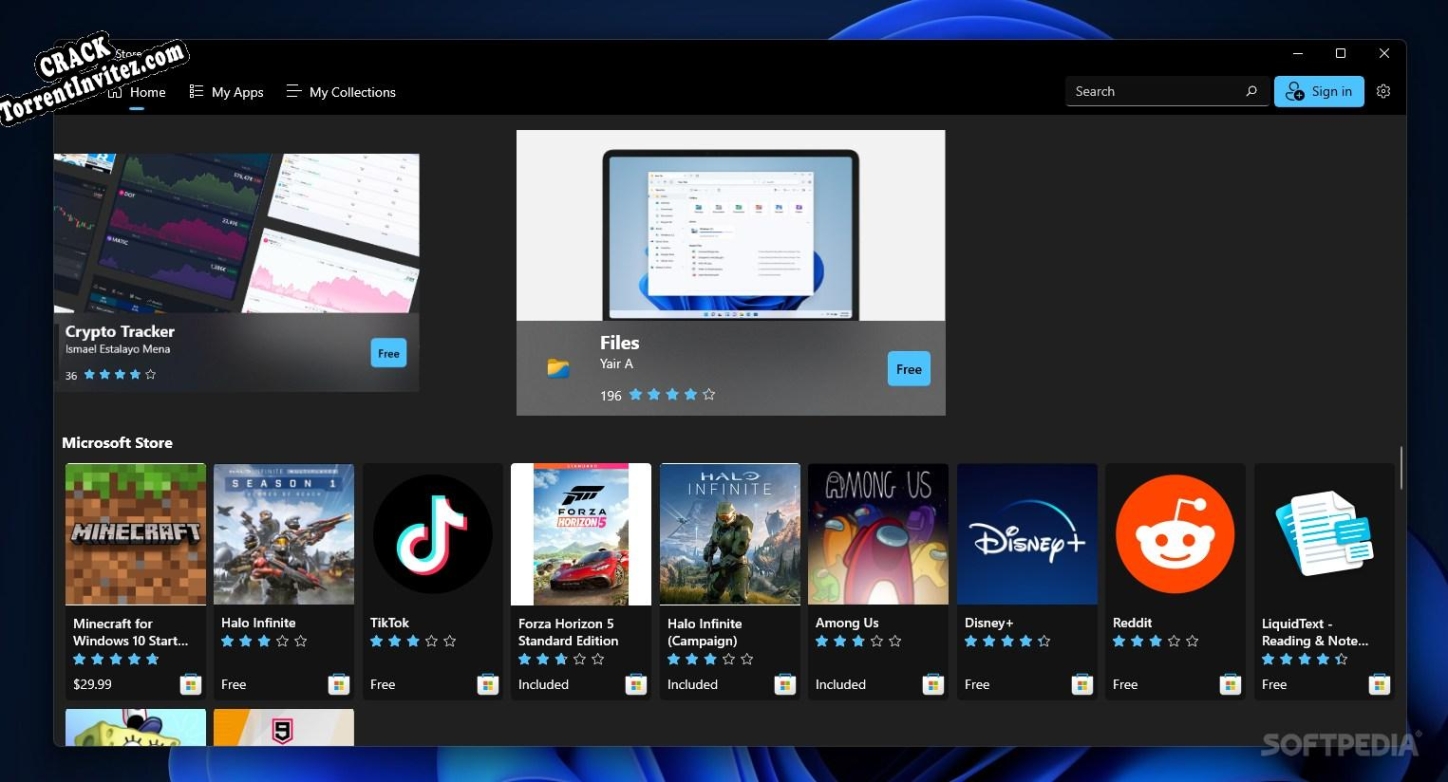Open My Collections
Viewport: 1448px width, 782px height.
tap(340, 91)
